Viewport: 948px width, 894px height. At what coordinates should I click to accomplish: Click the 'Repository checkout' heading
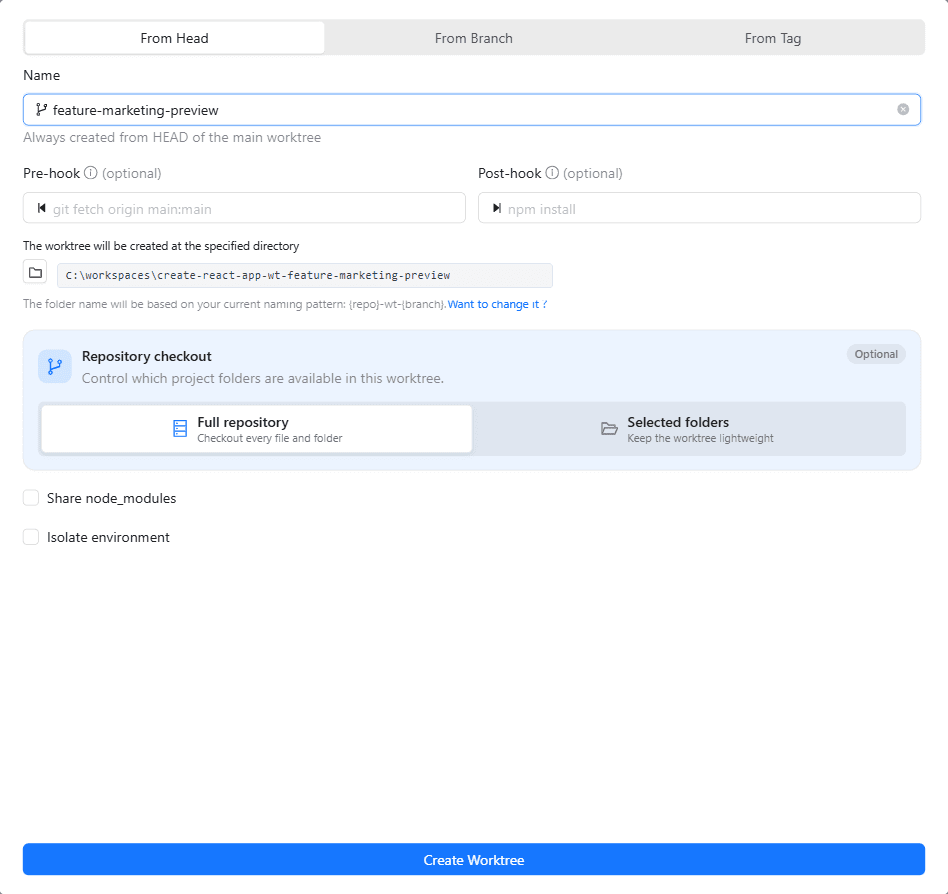pos(147,357)
